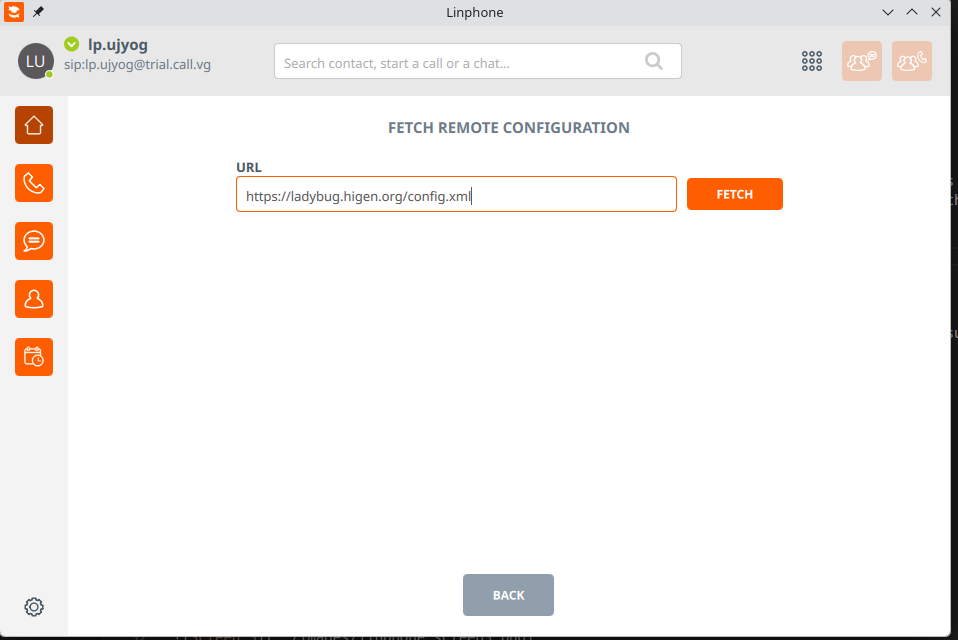Toggle the title bar pin icon
Viewport: 958px width, 640px height.
coord(38,12)
